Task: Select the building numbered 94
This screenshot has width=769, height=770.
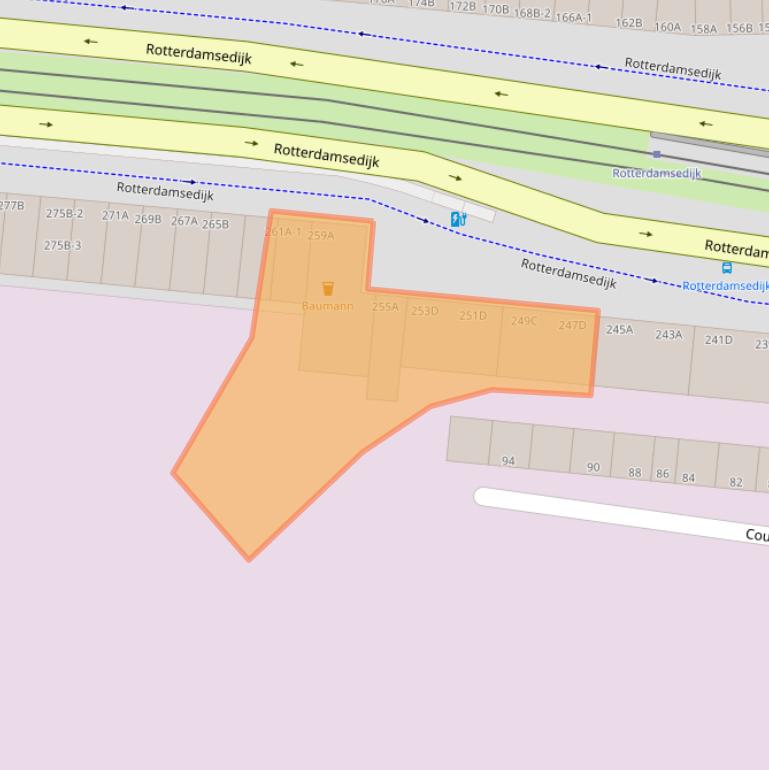Action: 508,461
